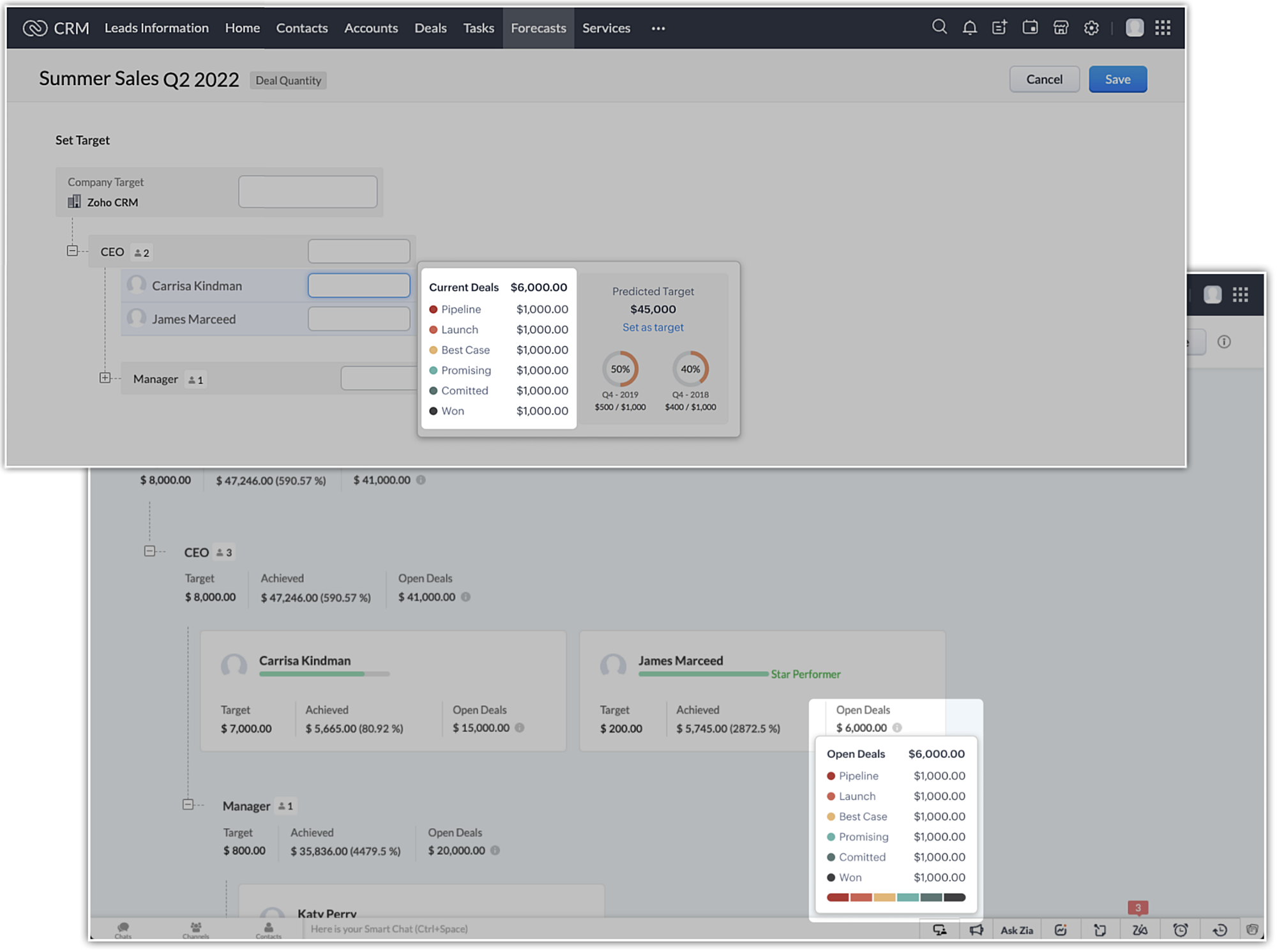Click the Save button
Viewport: 1277px width, 952px height.
1117,79
